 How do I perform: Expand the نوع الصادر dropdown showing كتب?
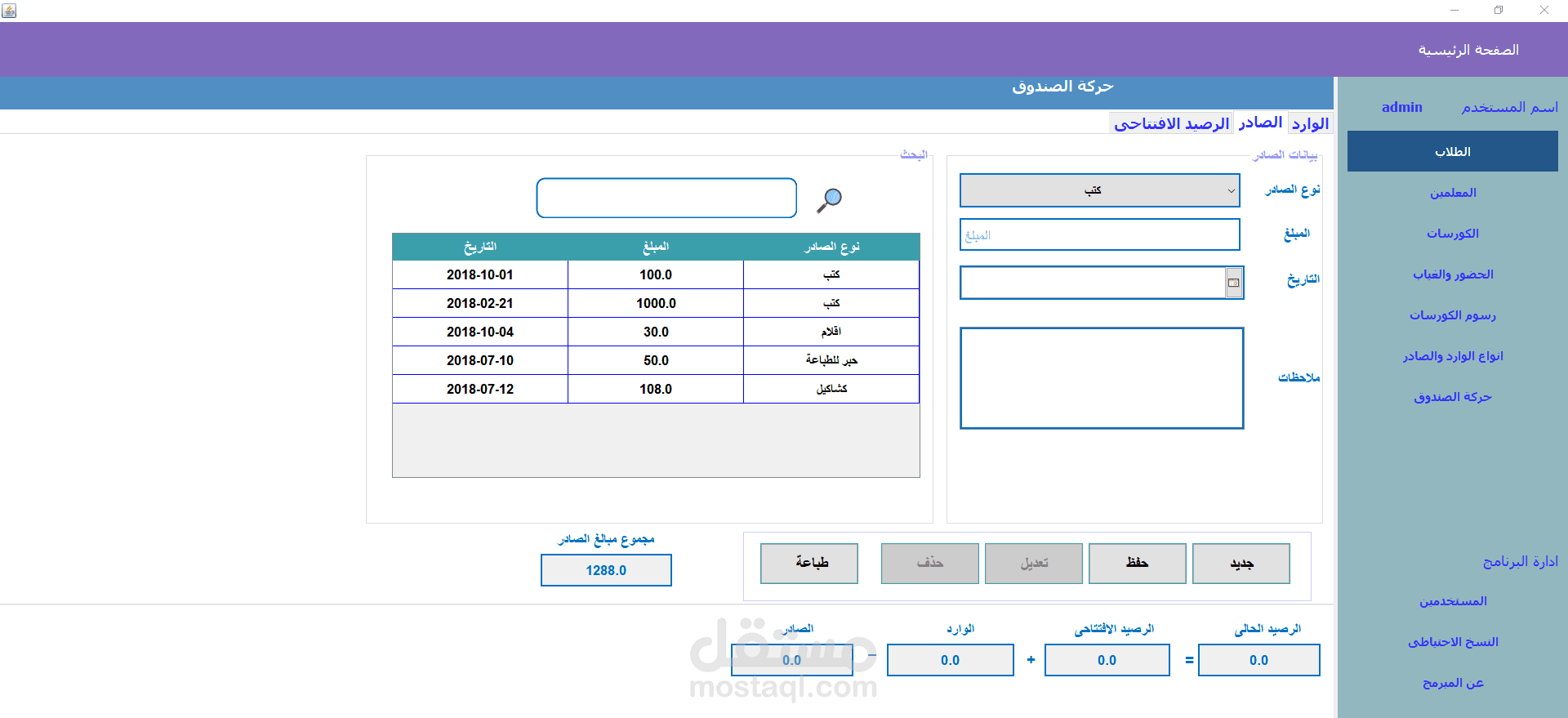pos(1099,190)
